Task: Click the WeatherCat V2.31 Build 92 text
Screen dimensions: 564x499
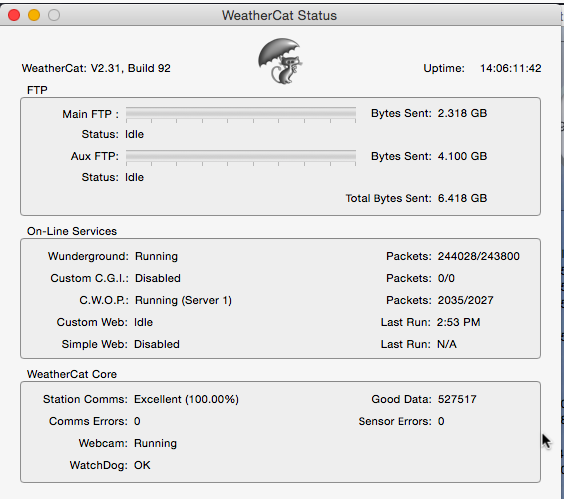Action: [96, 68]
